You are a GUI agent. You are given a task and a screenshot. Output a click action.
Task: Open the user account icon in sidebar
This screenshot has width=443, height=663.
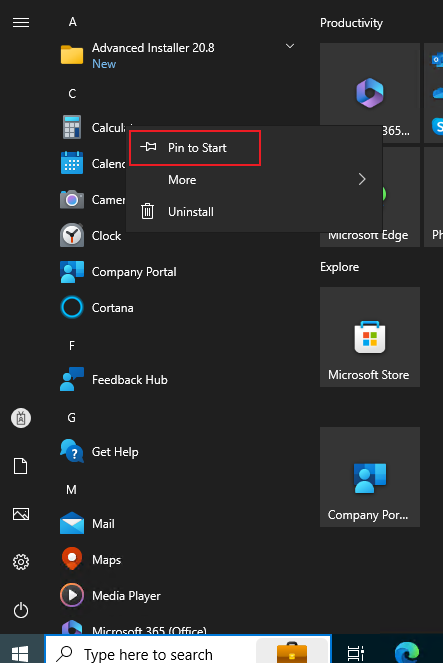tap(21, 418)
